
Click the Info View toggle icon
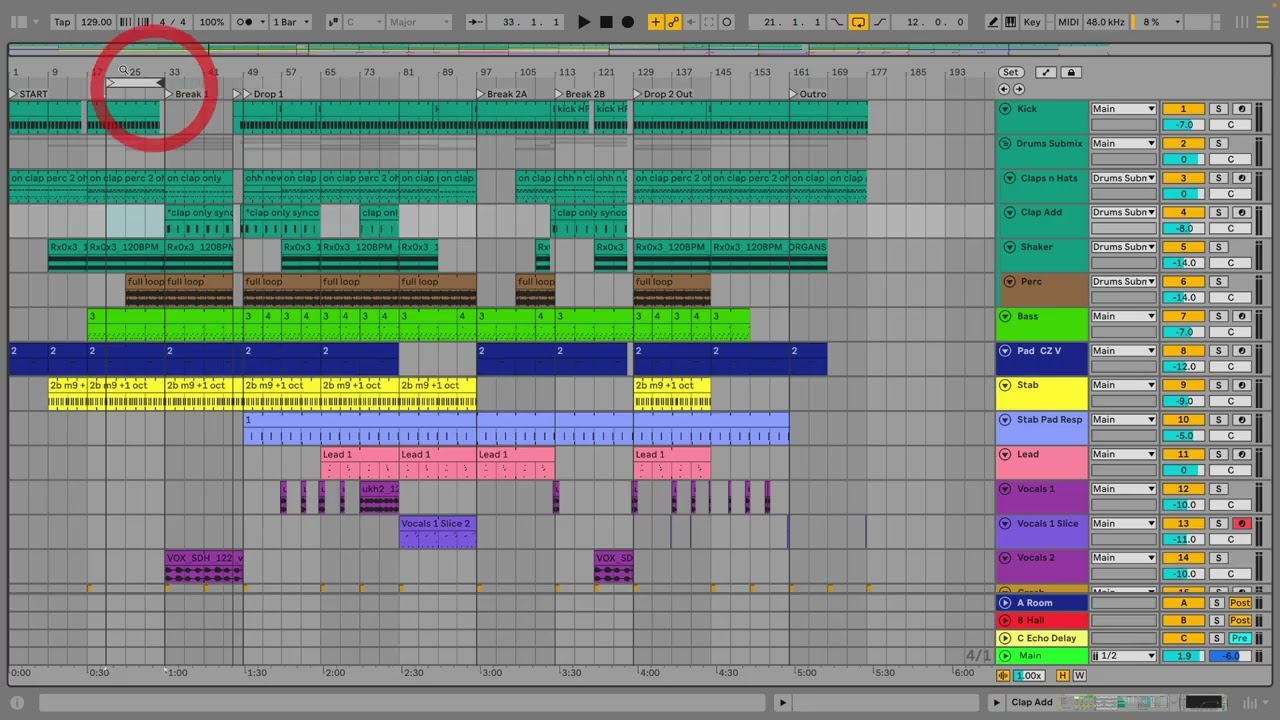[17, 703]
